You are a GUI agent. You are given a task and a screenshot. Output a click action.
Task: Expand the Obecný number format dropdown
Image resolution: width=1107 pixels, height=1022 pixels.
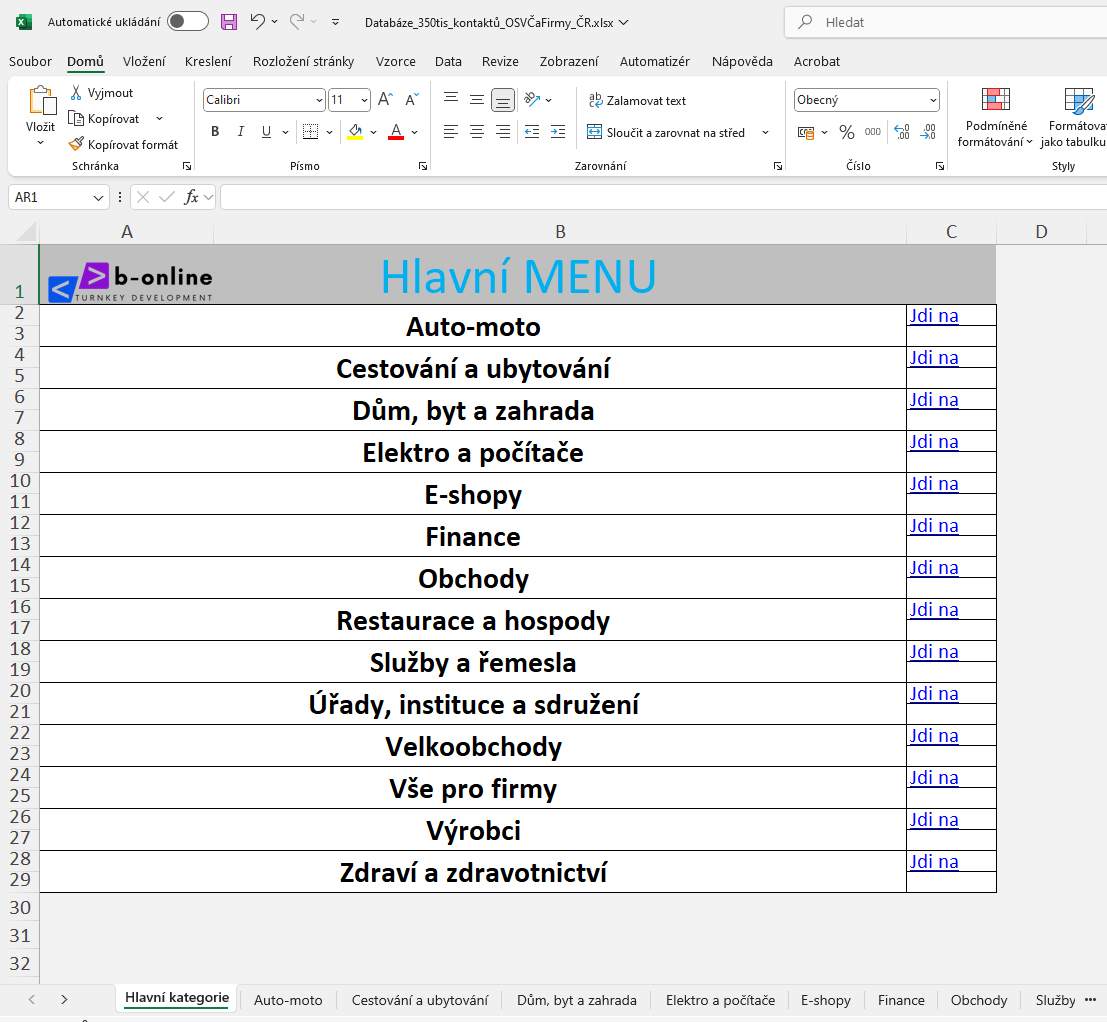(933, 100)
